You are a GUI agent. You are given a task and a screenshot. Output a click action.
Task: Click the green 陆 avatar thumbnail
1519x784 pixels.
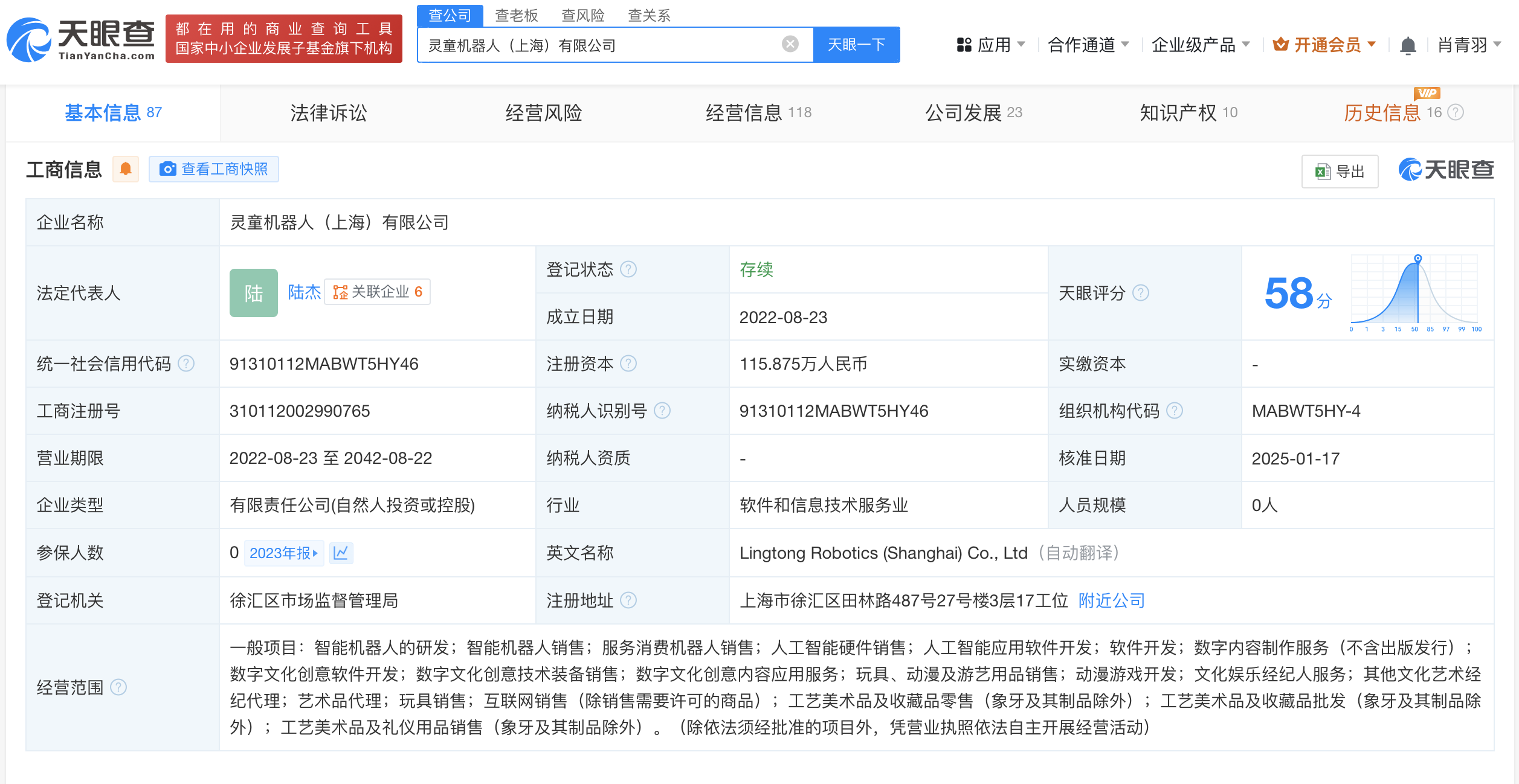tap(253, 293)
